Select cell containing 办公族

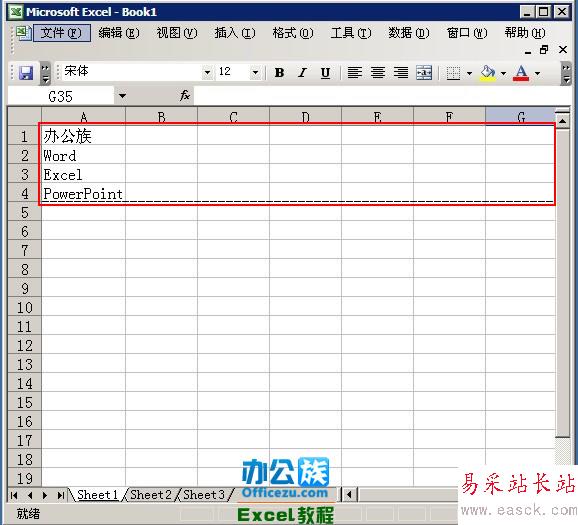tap(84, 136)
